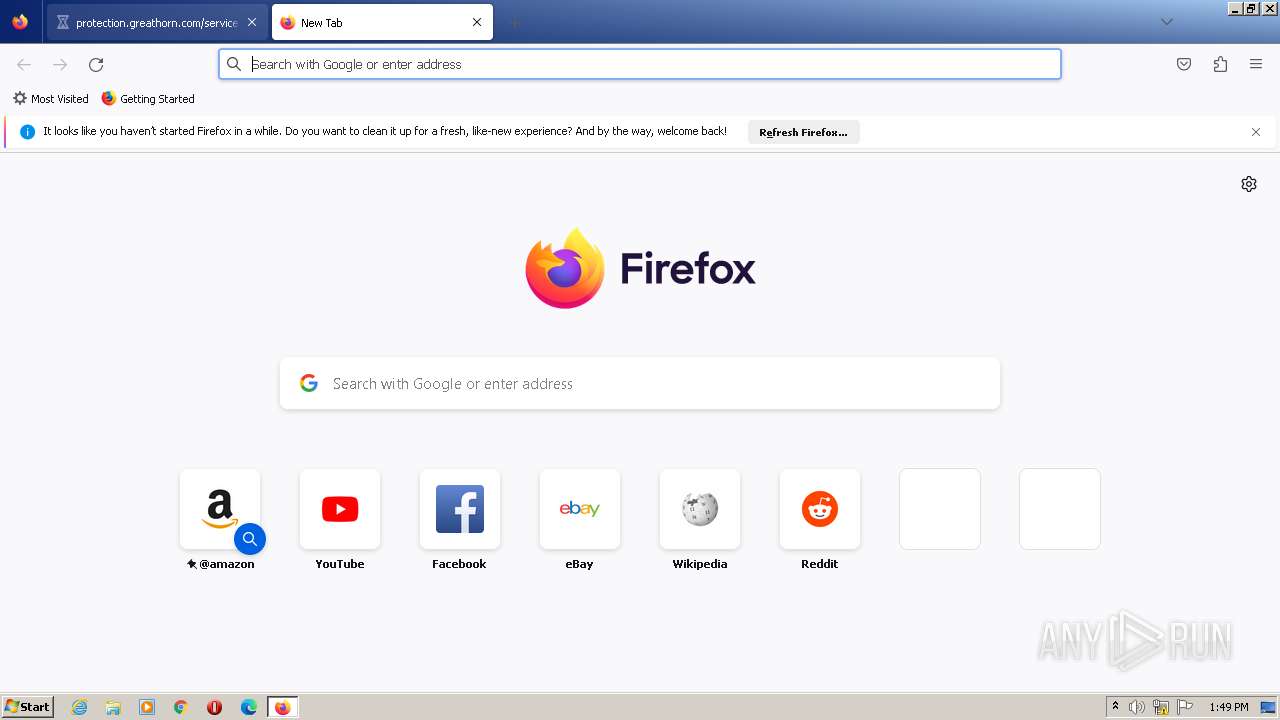
Task: Open File Explorer from taskbar
Action: pyautogui.click(x=113, y=707)
